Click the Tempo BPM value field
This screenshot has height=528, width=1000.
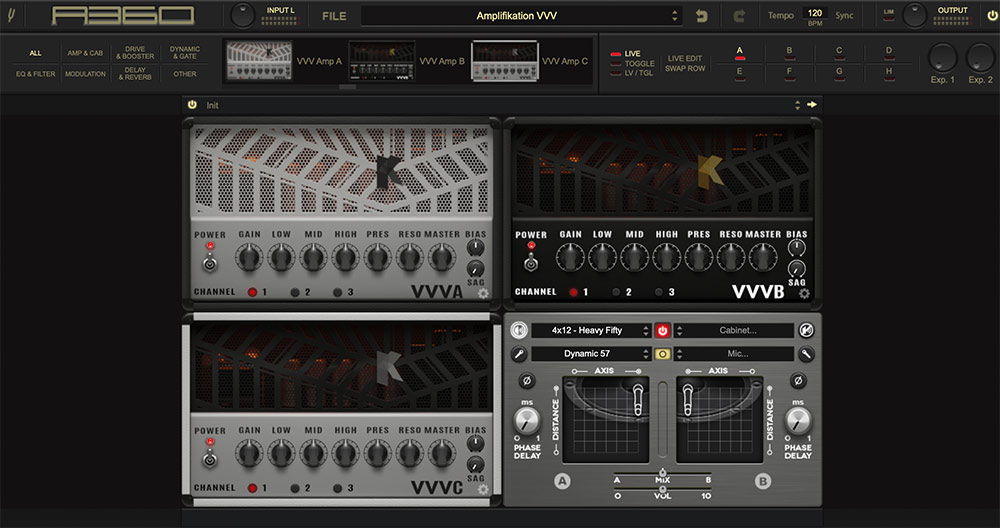click(x=815, y=13)
